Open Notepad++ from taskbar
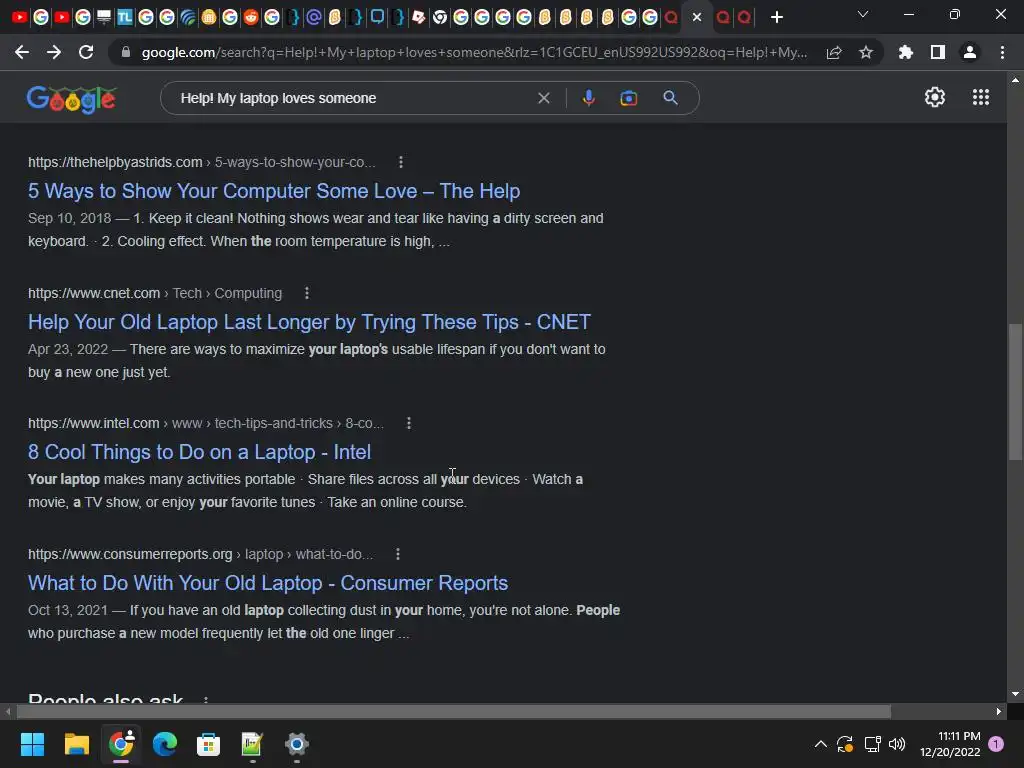The image size is (1024, 768). 252,744
